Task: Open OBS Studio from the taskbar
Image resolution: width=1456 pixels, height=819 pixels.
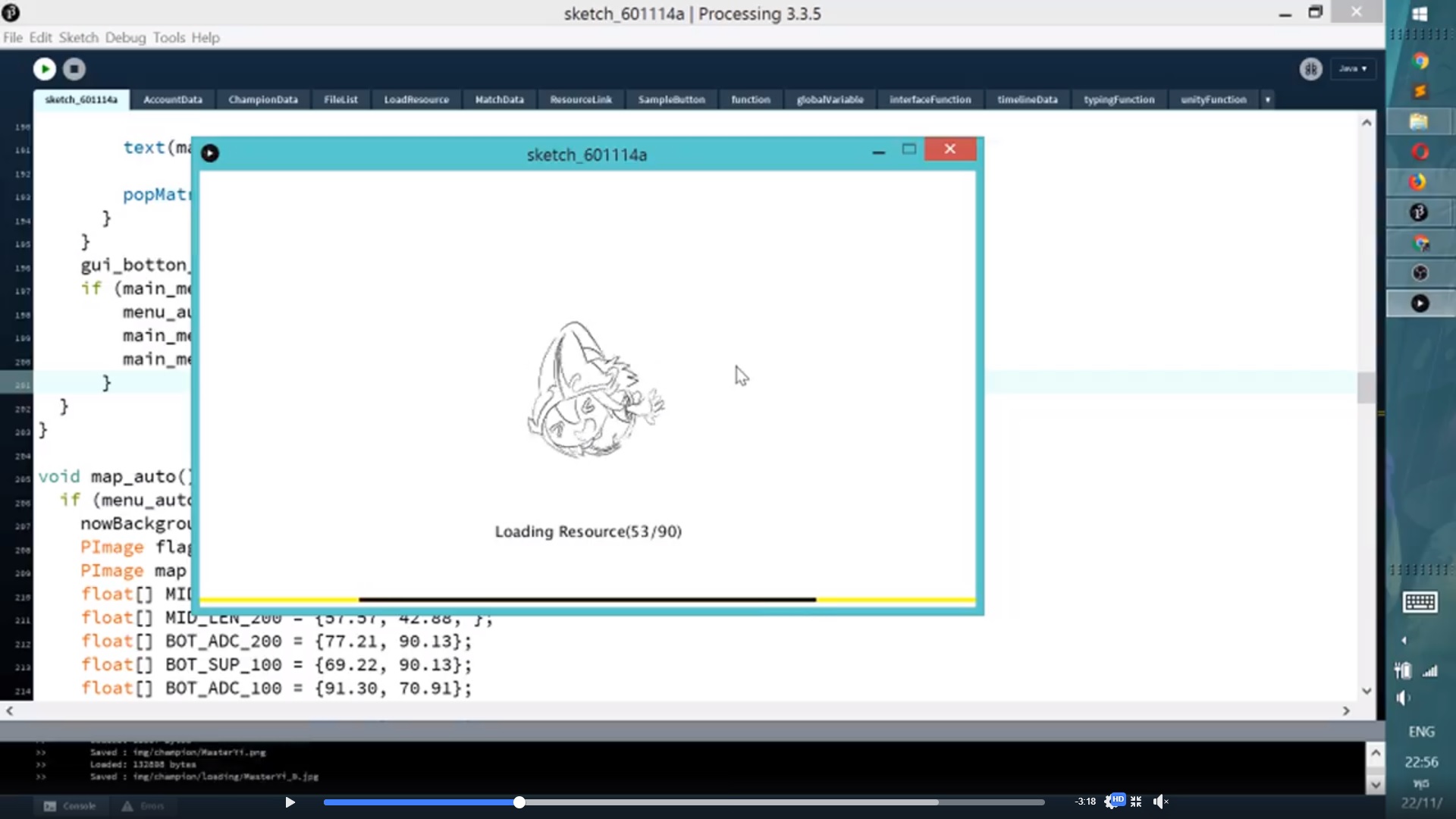Action: tap(1420, 273)
